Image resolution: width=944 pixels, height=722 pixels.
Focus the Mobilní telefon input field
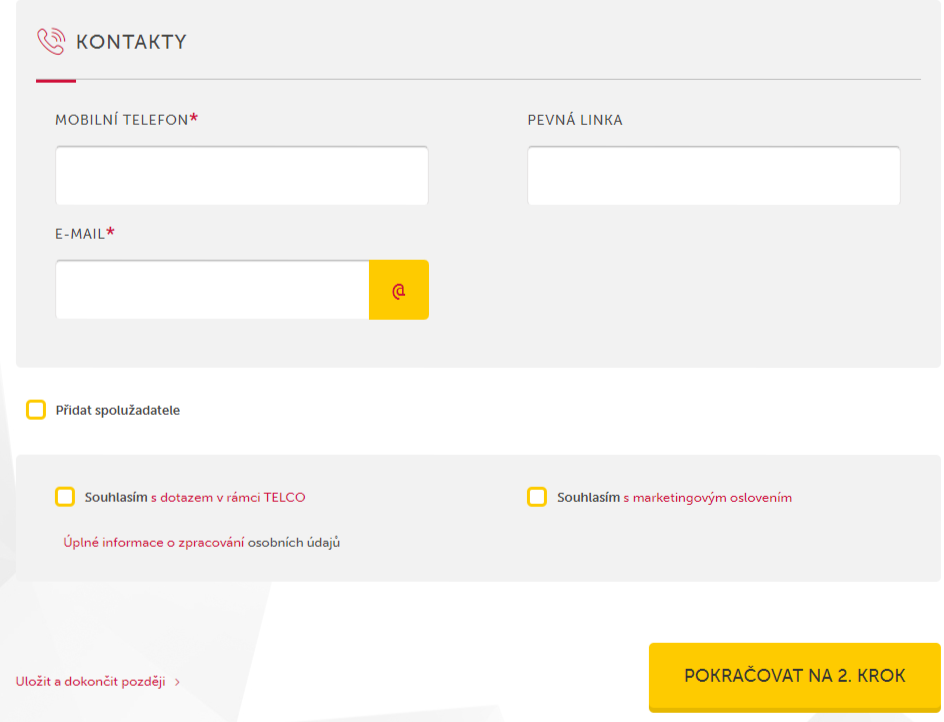[241, 176]
